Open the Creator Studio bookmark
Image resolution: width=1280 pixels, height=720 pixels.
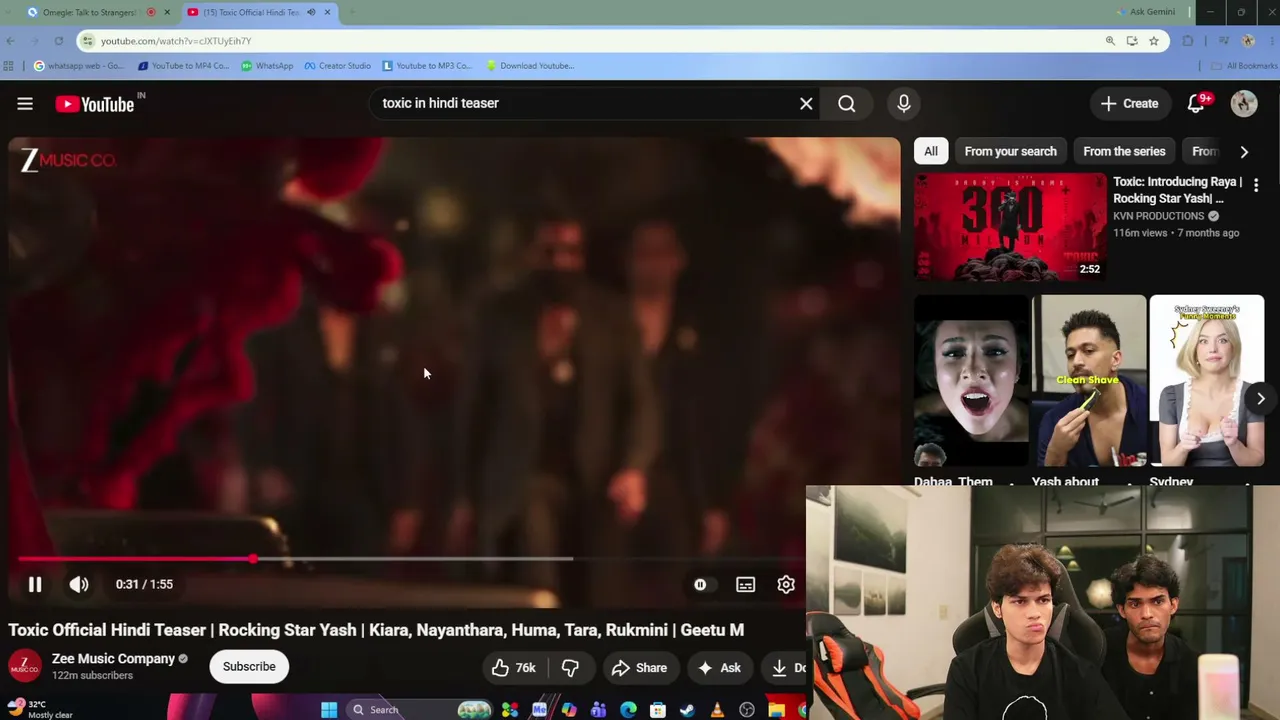[338, 66]
